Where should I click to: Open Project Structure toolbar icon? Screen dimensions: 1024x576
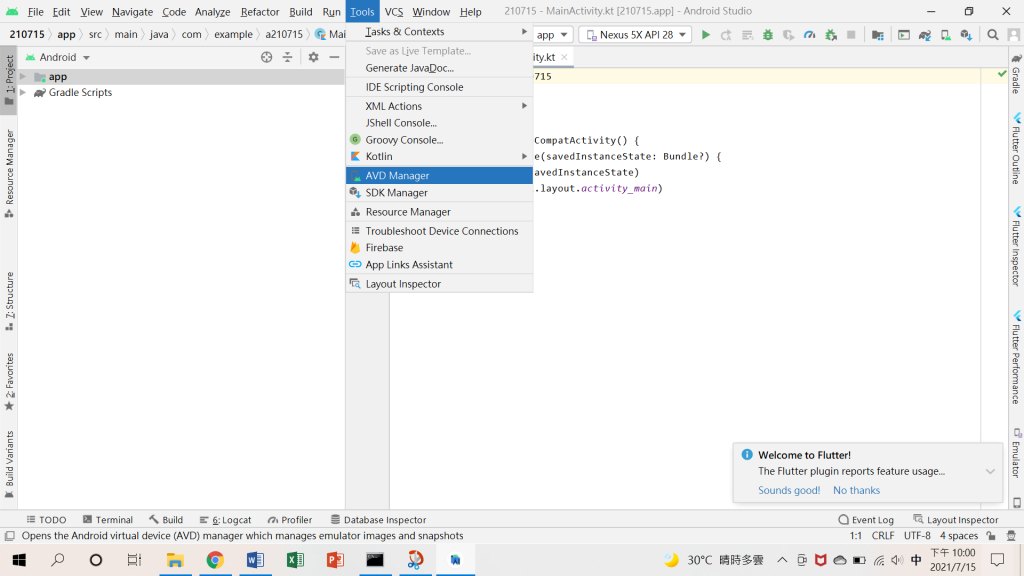tap(878, 35)
